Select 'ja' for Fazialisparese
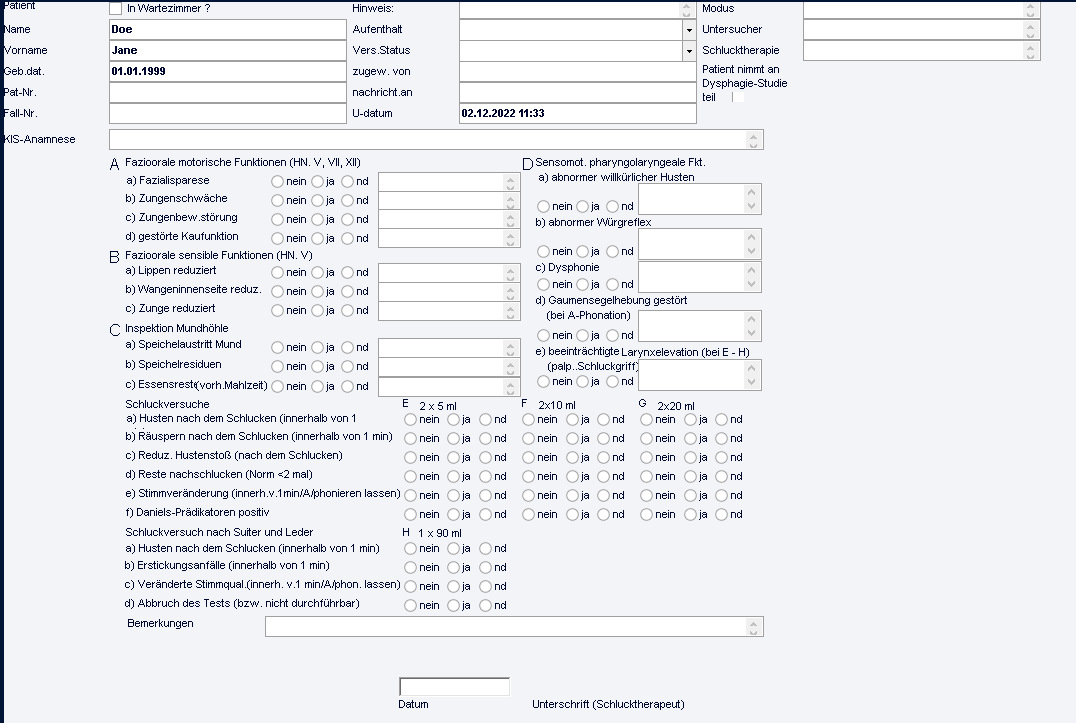1076x723 pixels. pyautogui.click(x=318, y=182)
